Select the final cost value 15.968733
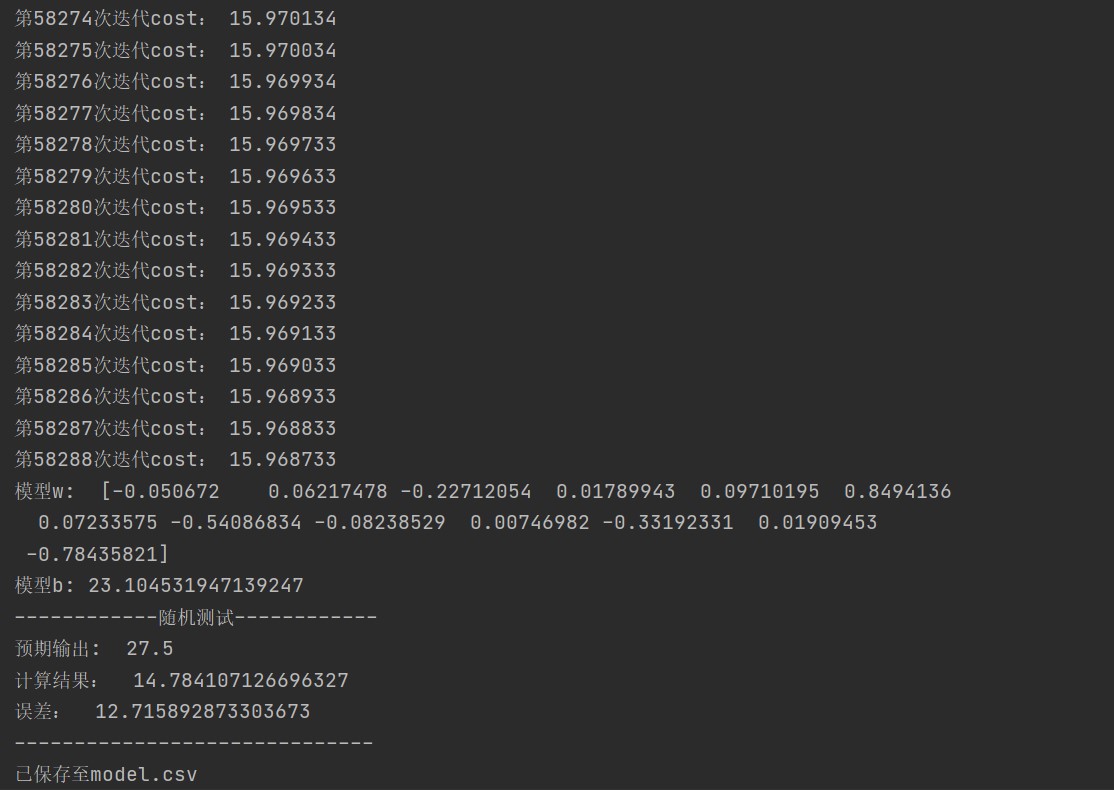This screenshot has height=790, width=1114. coord(283,460)
